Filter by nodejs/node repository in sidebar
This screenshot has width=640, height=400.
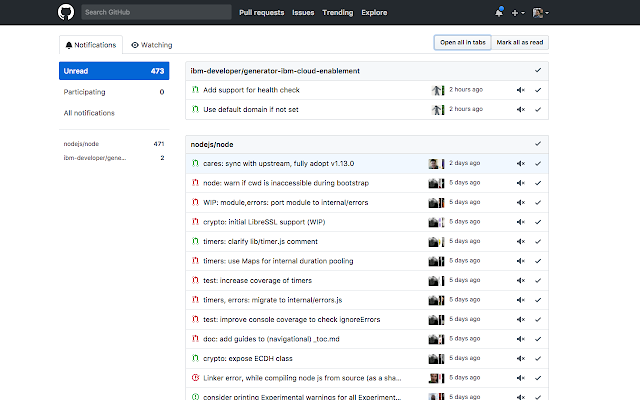114,144
